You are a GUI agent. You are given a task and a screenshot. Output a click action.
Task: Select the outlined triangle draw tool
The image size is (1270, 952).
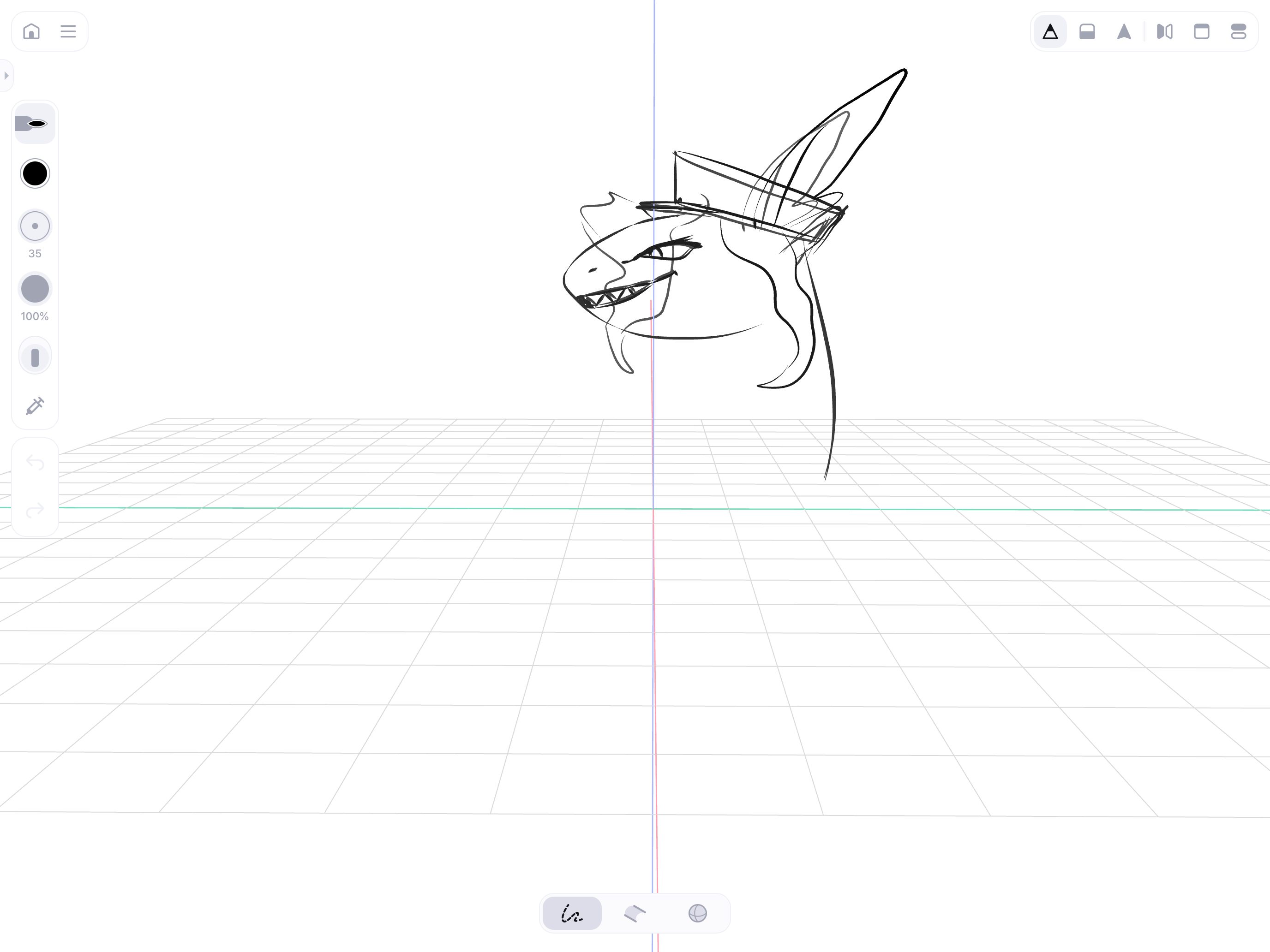click(x=1050, y=31)
